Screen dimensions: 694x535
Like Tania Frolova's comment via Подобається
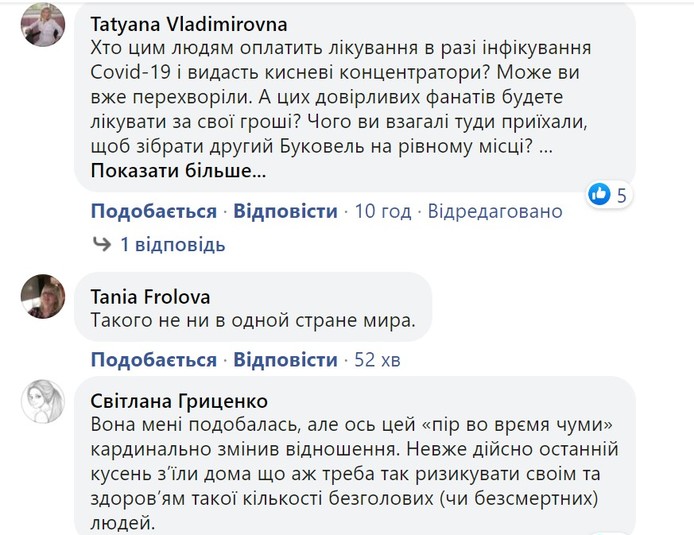[153, 359]
